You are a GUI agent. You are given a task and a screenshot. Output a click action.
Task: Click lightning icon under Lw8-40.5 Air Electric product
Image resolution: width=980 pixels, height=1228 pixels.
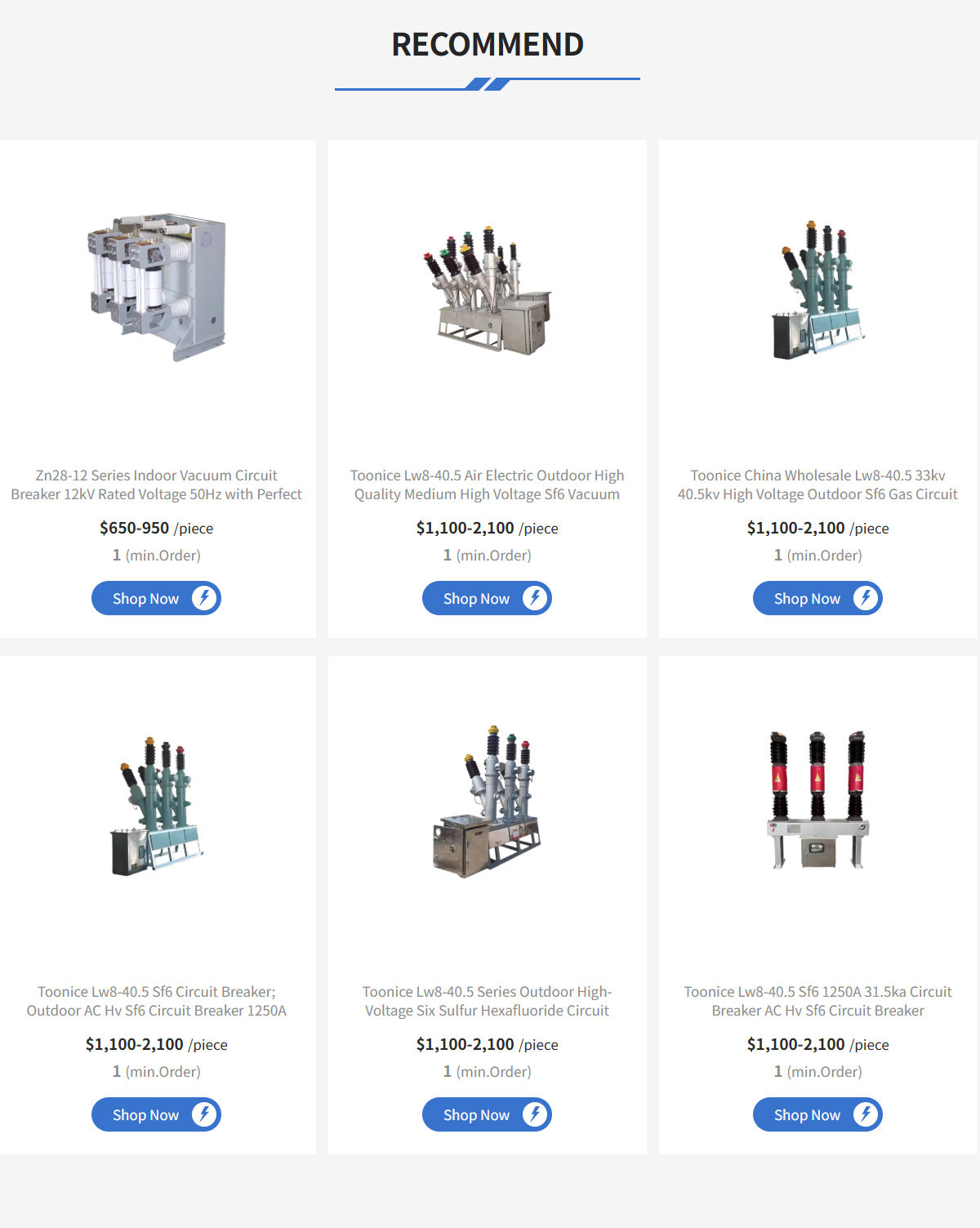coord(535,598)
